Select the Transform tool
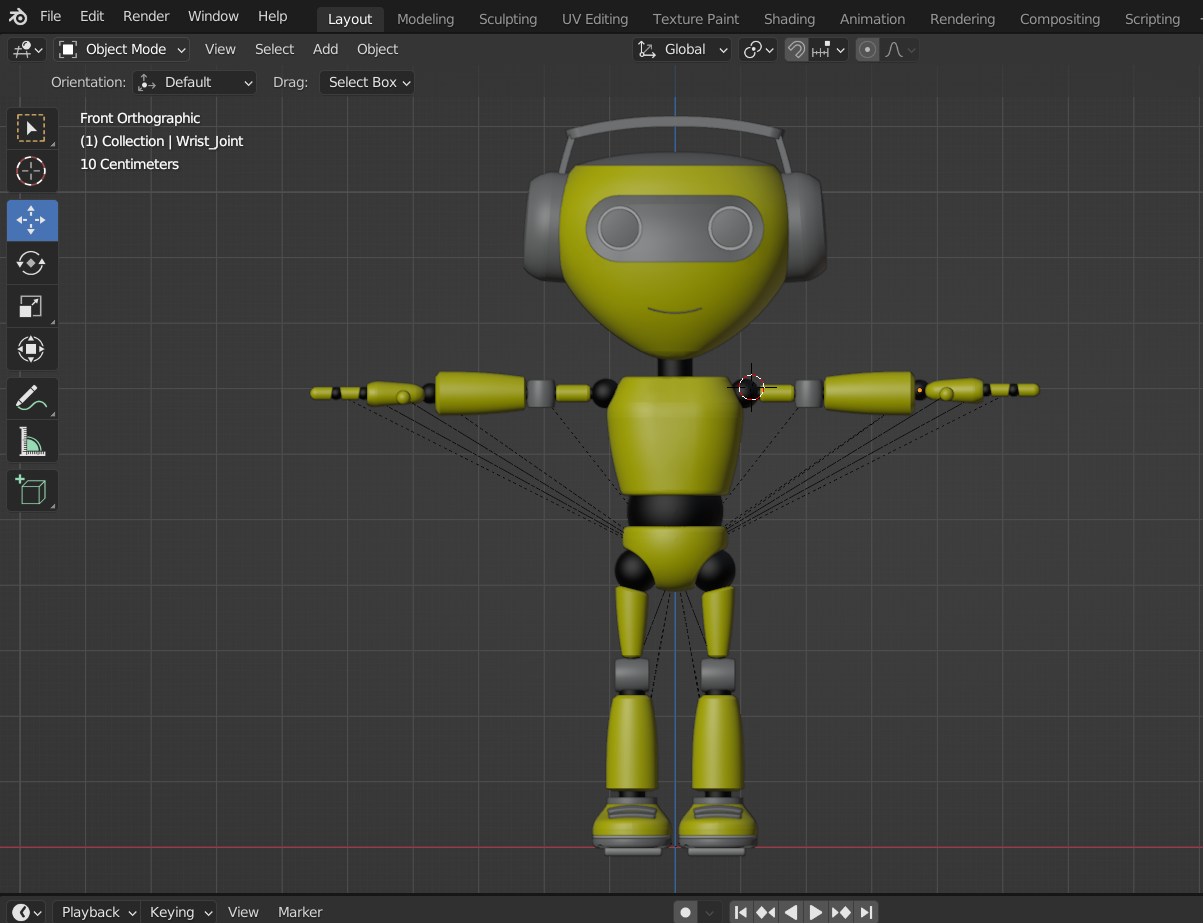The width and height of the screenshot is (1203, 923). (31, 350)
